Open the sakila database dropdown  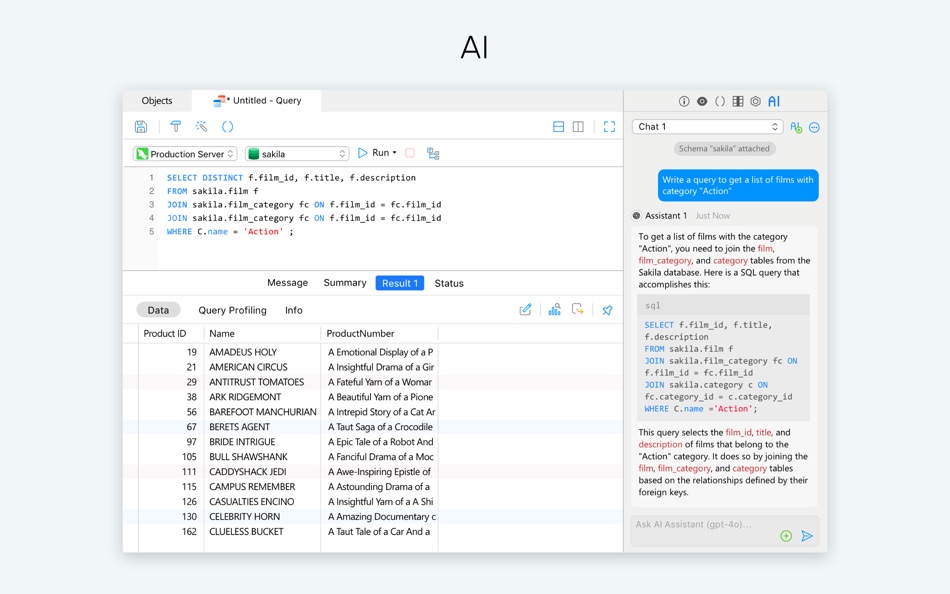click(297, 154)
